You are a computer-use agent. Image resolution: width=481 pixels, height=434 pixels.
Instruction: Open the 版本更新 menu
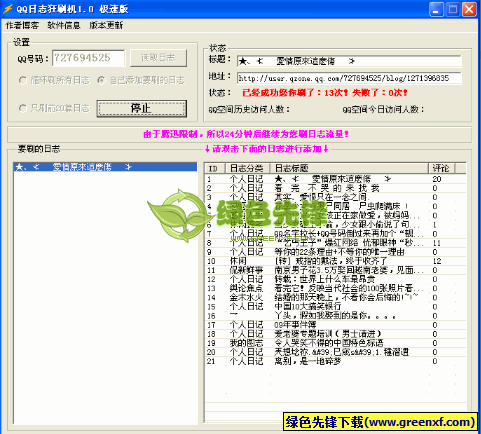(106, 25)
